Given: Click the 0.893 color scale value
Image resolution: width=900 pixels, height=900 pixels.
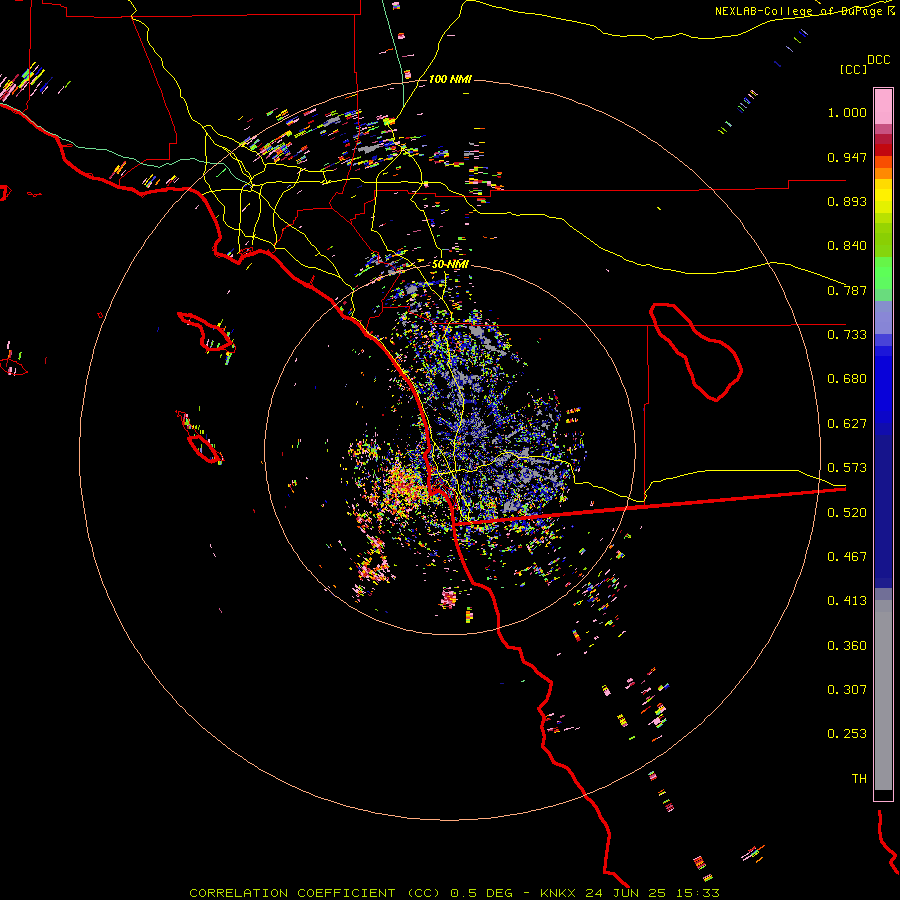Looking at the screenshot, I should 847,201.
